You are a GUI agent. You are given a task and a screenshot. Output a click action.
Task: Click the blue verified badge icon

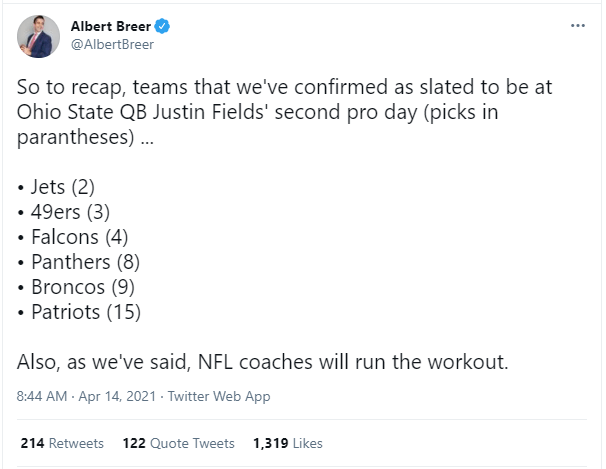(160, 25)
